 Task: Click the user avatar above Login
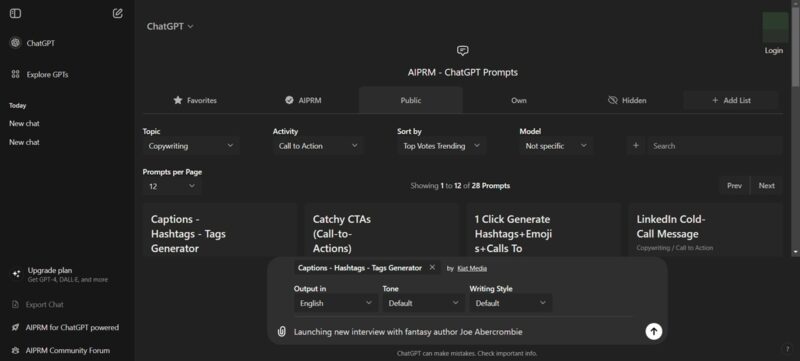776,28
